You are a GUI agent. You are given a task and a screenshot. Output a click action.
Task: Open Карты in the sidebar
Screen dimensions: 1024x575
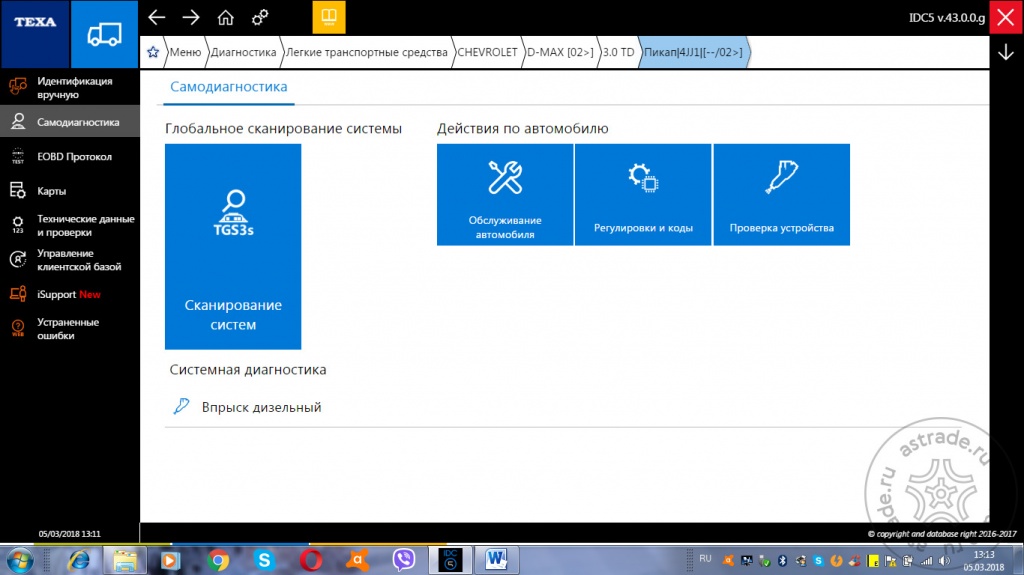pos(70,191)
